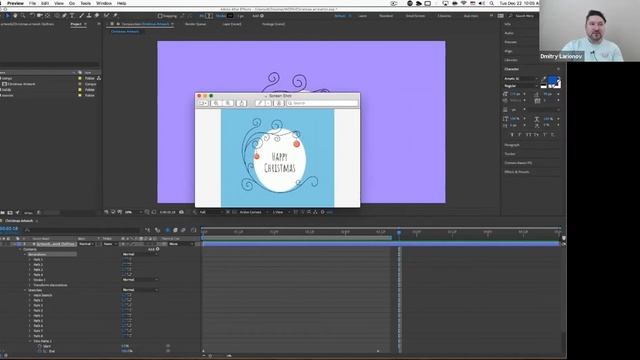
Task: Collapse the Trim Paths 1 property
Action: tap(30, 341)
